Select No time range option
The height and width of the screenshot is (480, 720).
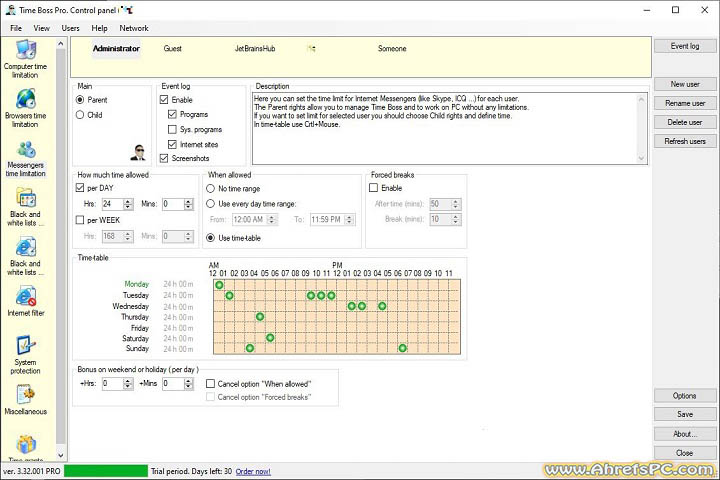(x=210, y=189)
